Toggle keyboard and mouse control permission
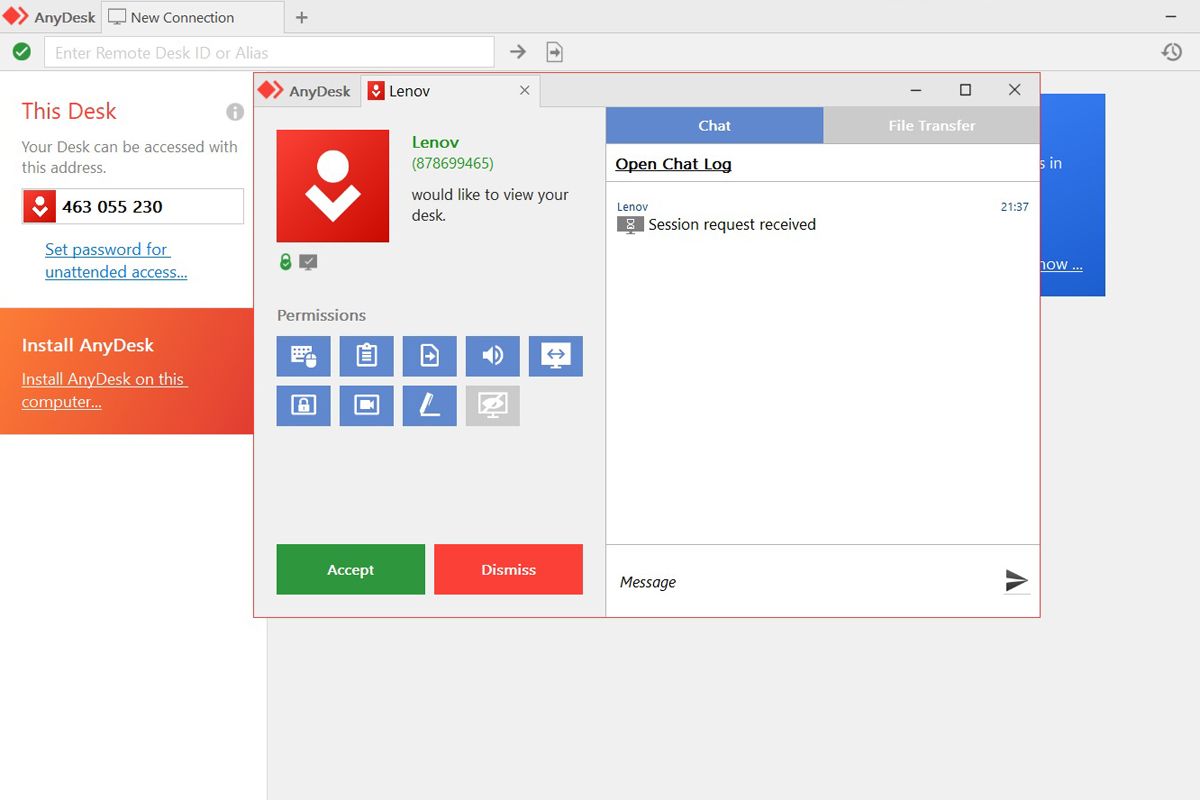Viewport: 1200px width, 800px height. 303,356
